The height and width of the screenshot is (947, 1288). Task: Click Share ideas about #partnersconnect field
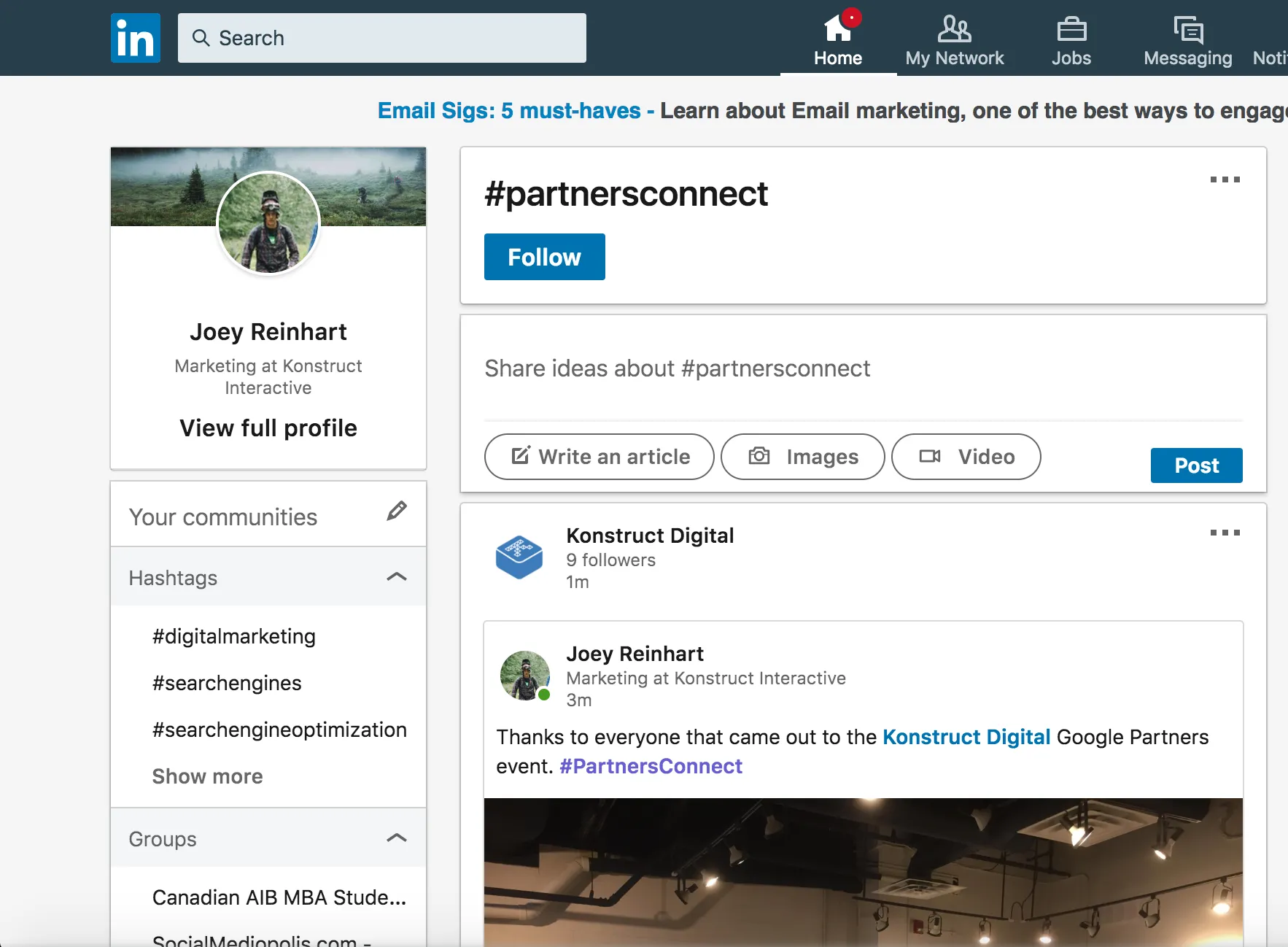[864, 369]
